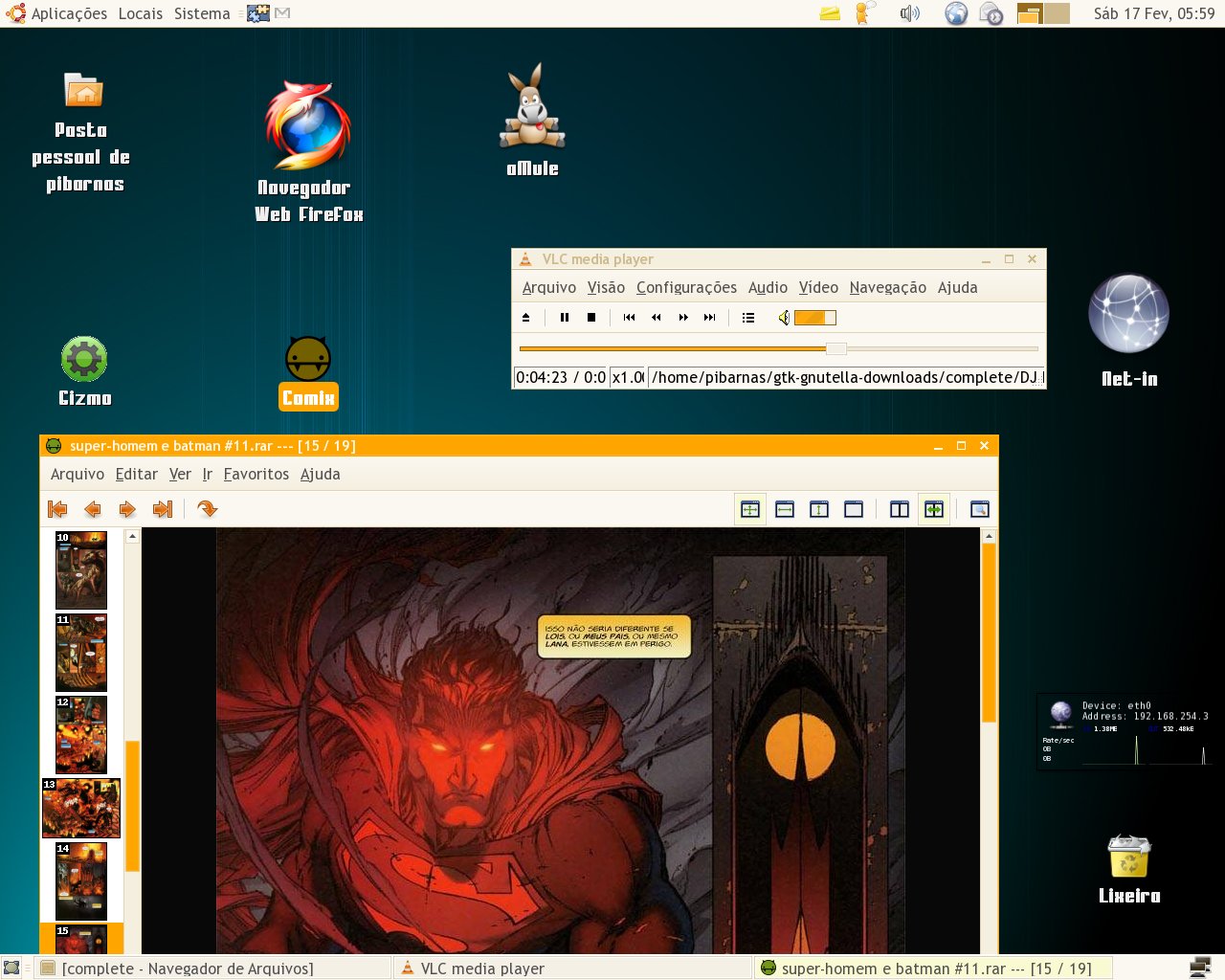Enable best fit mode in Comix
The width and height of the screenshot is (1225, 980).
pyautogui.click(x=750, y=509)
